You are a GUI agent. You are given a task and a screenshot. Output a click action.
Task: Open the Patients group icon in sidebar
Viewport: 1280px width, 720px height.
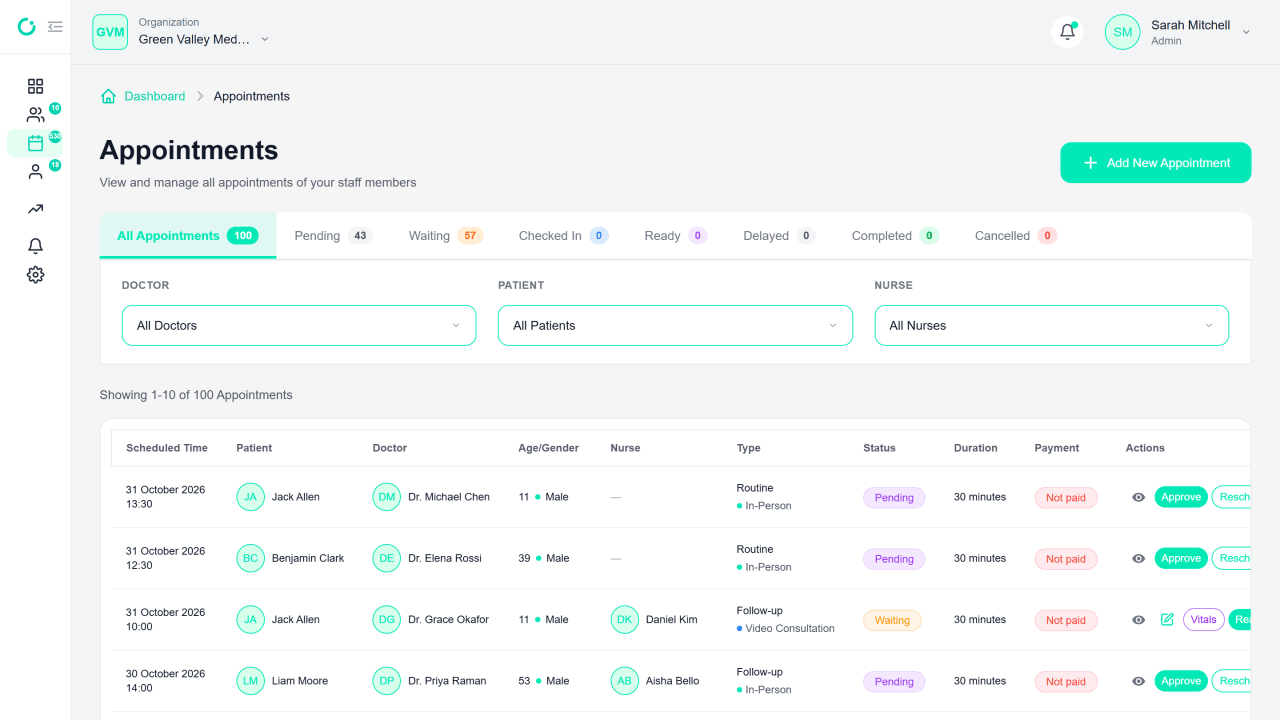click(x=35, y=115)
